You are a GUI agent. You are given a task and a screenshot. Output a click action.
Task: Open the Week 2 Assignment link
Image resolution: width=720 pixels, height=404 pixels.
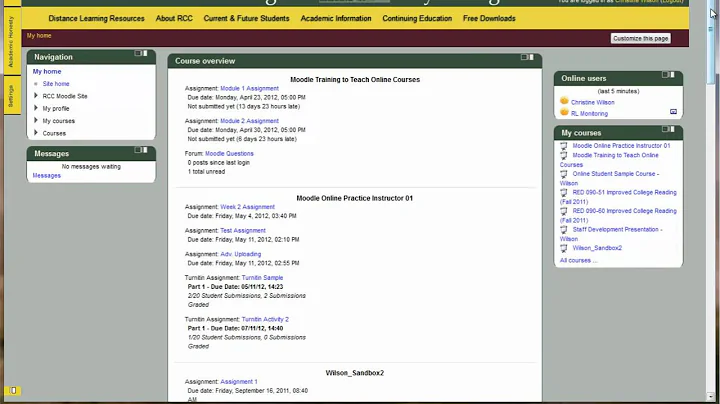248,207
